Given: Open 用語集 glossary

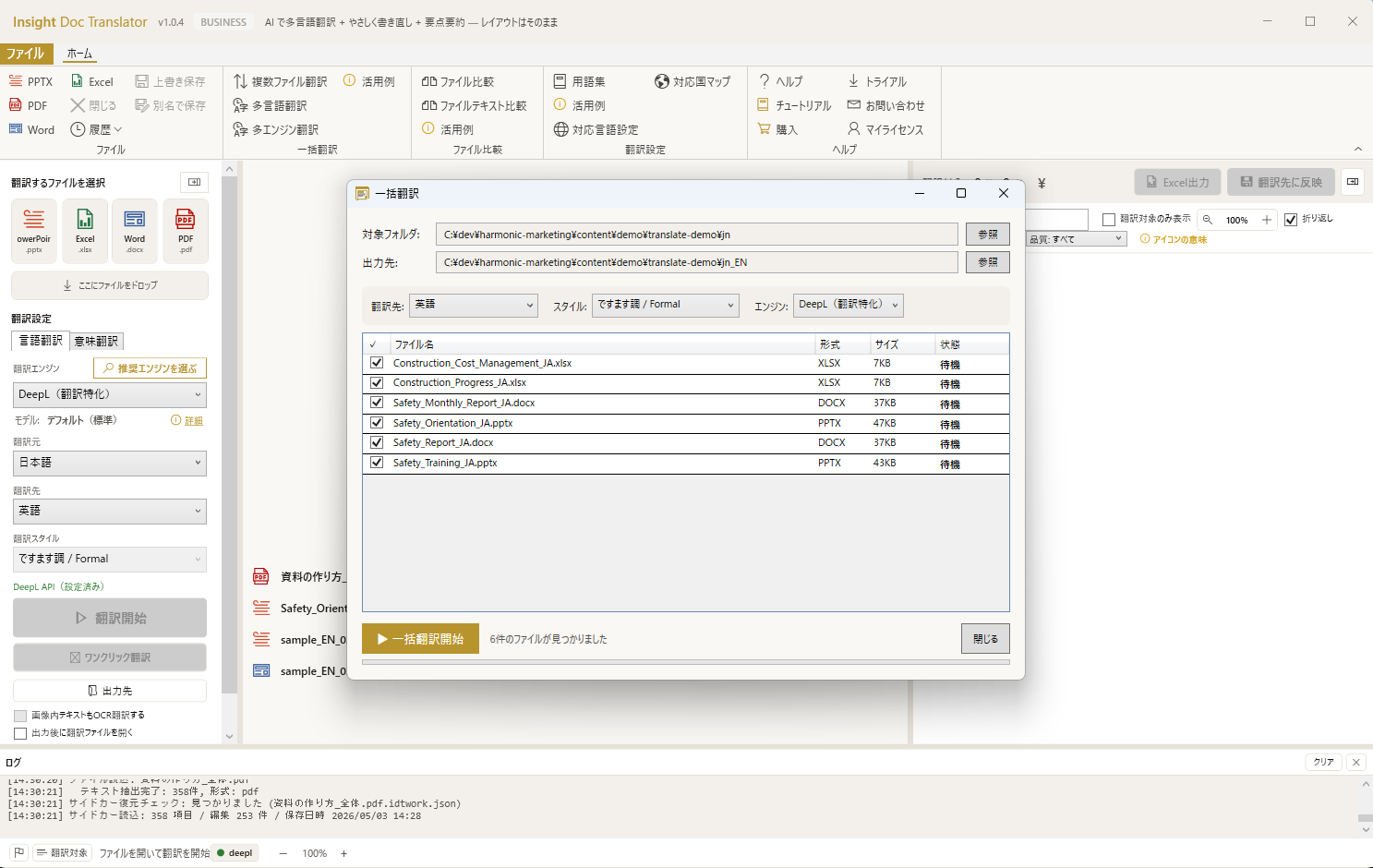Looking at the screenshot, I should [x=579, y=81].
